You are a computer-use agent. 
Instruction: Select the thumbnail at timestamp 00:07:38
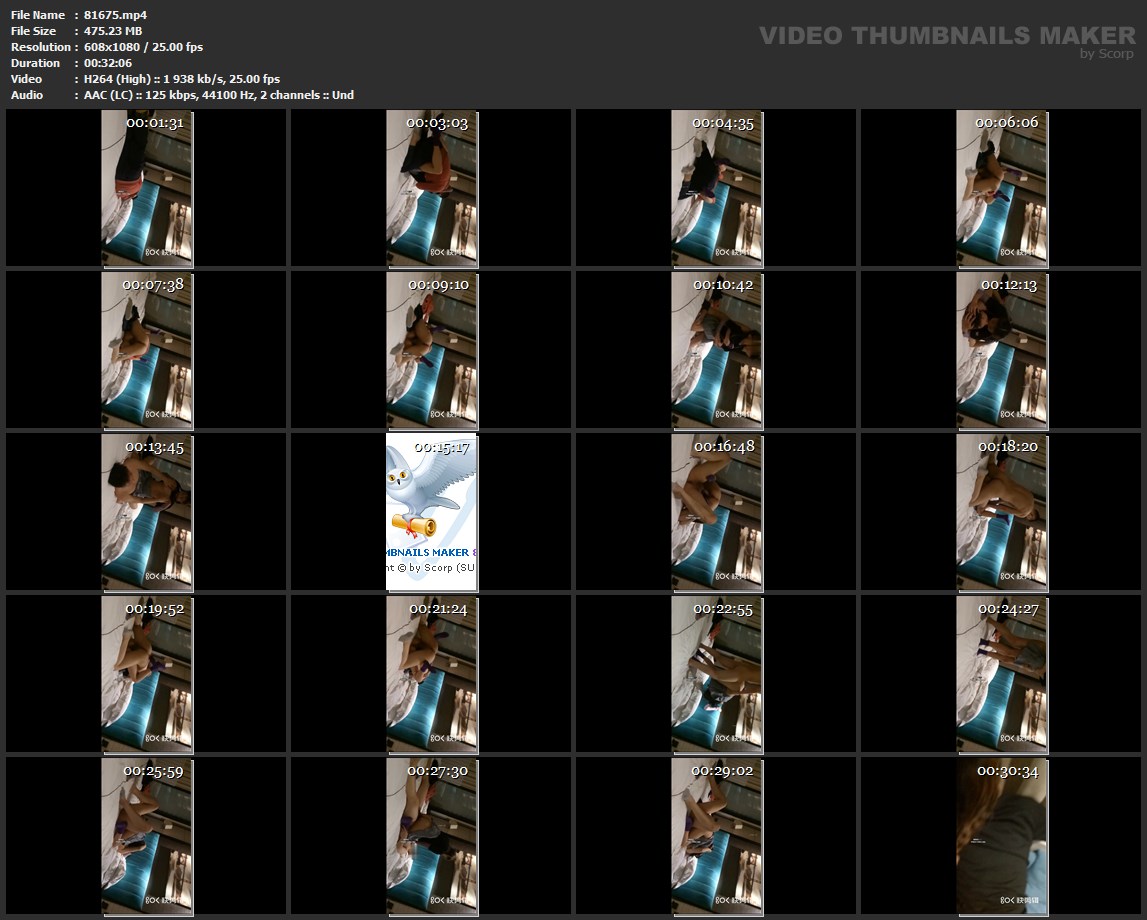click(147, 350)
